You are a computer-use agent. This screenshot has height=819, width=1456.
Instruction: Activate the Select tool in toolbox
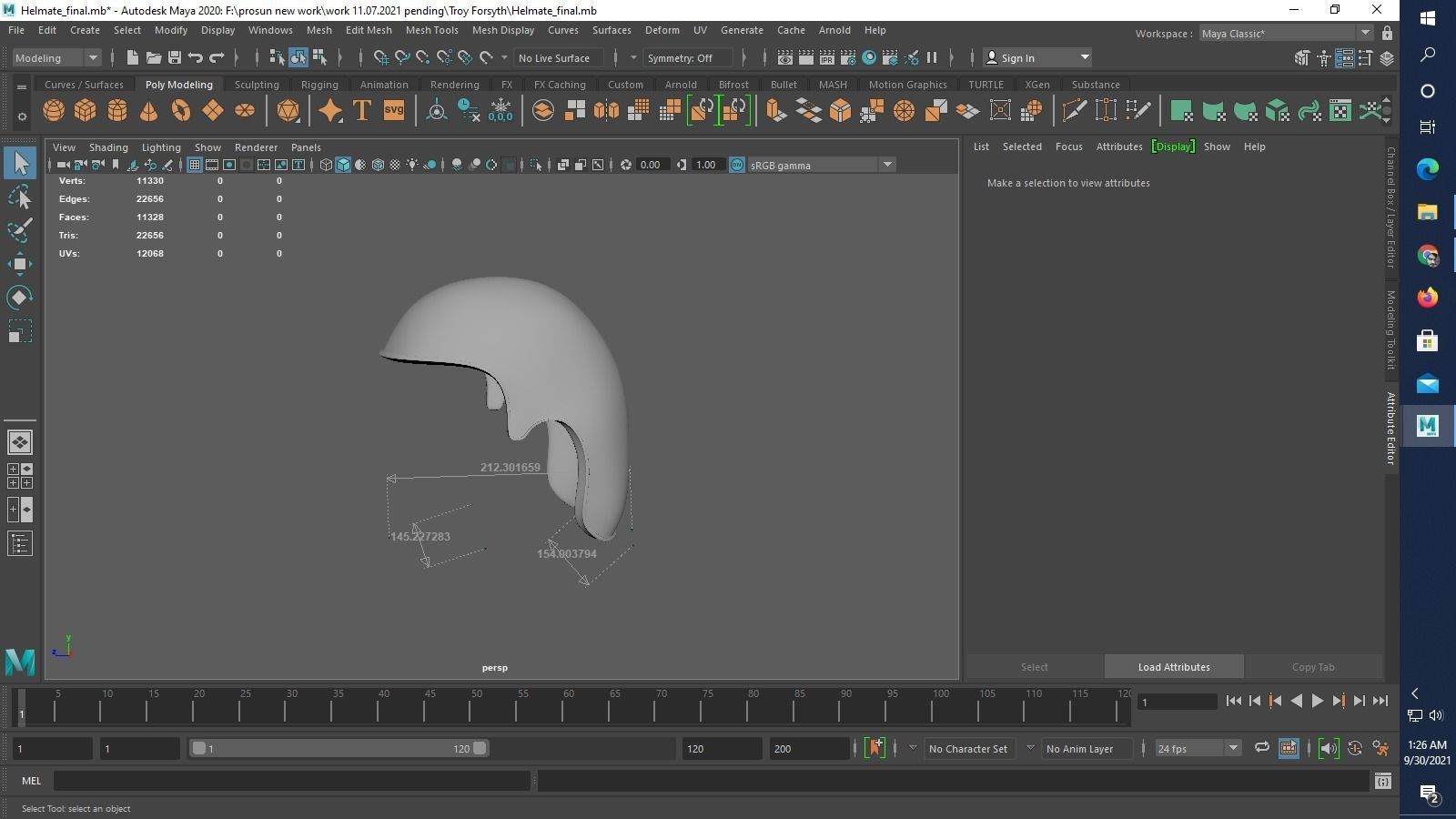[20, 164]
